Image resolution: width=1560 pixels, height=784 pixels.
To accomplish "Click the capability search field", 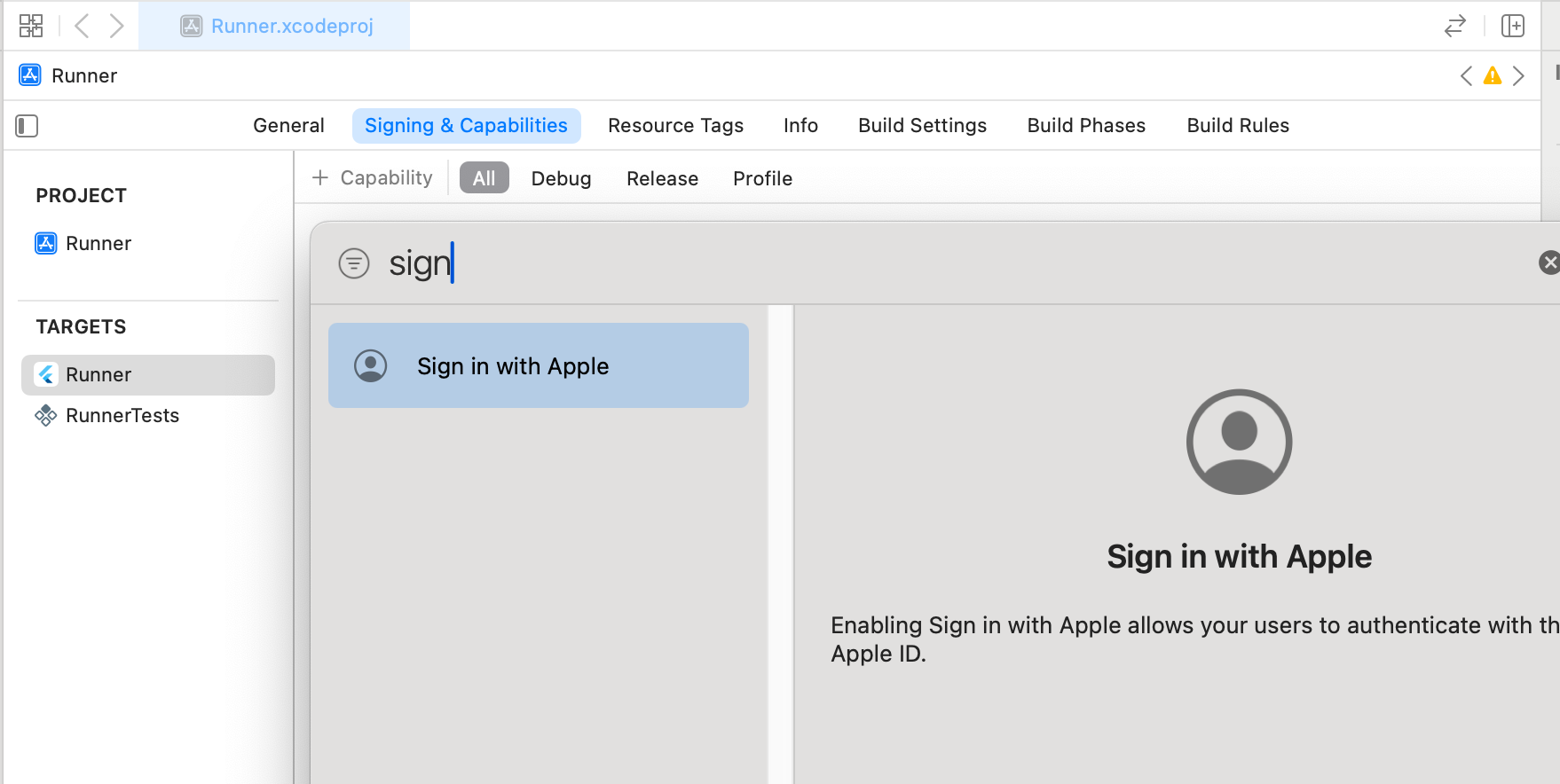I will click(x=958, y=263).
